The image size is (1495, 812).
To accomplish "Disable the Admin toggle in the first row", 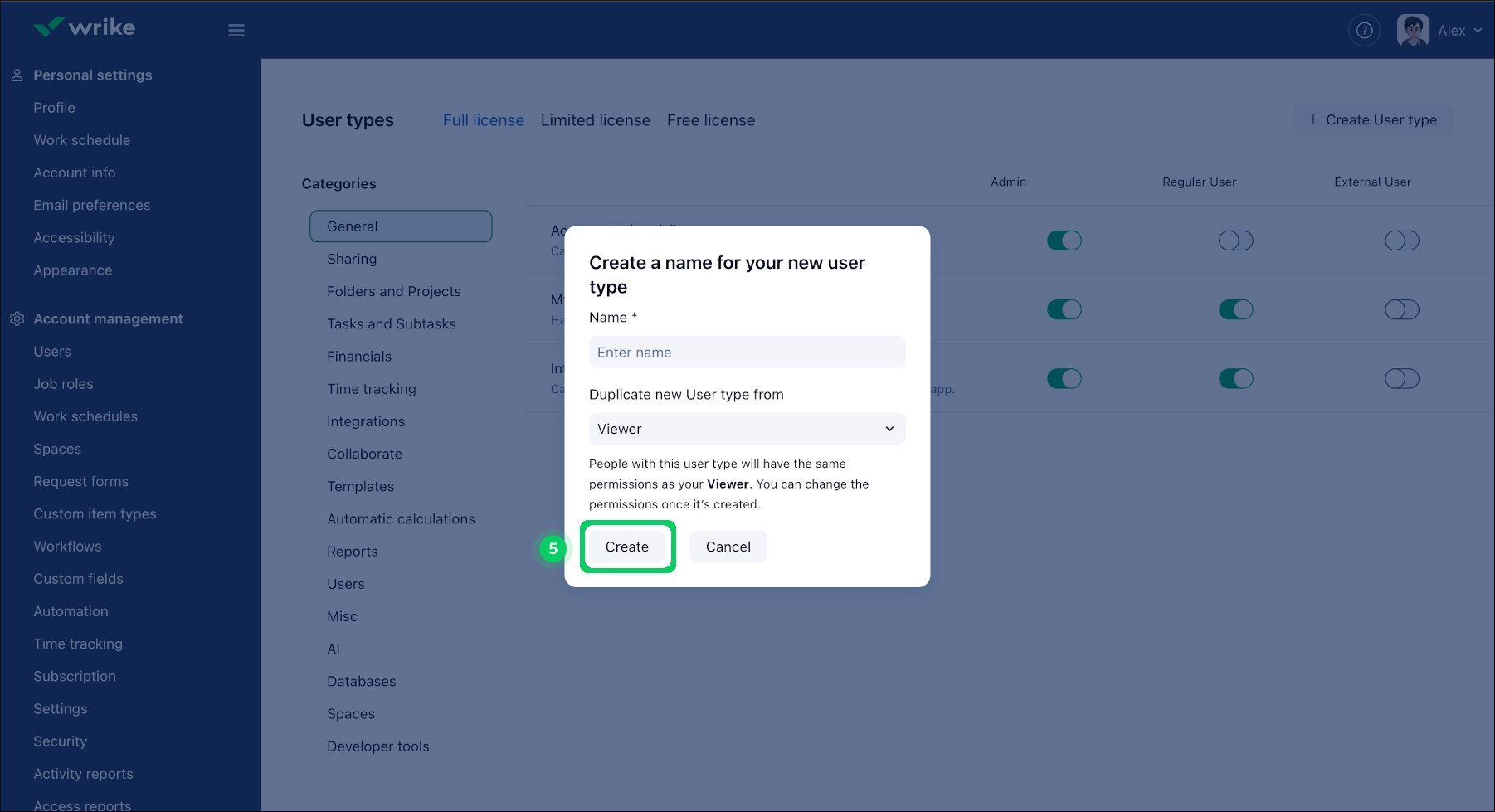I will 1064,240.
